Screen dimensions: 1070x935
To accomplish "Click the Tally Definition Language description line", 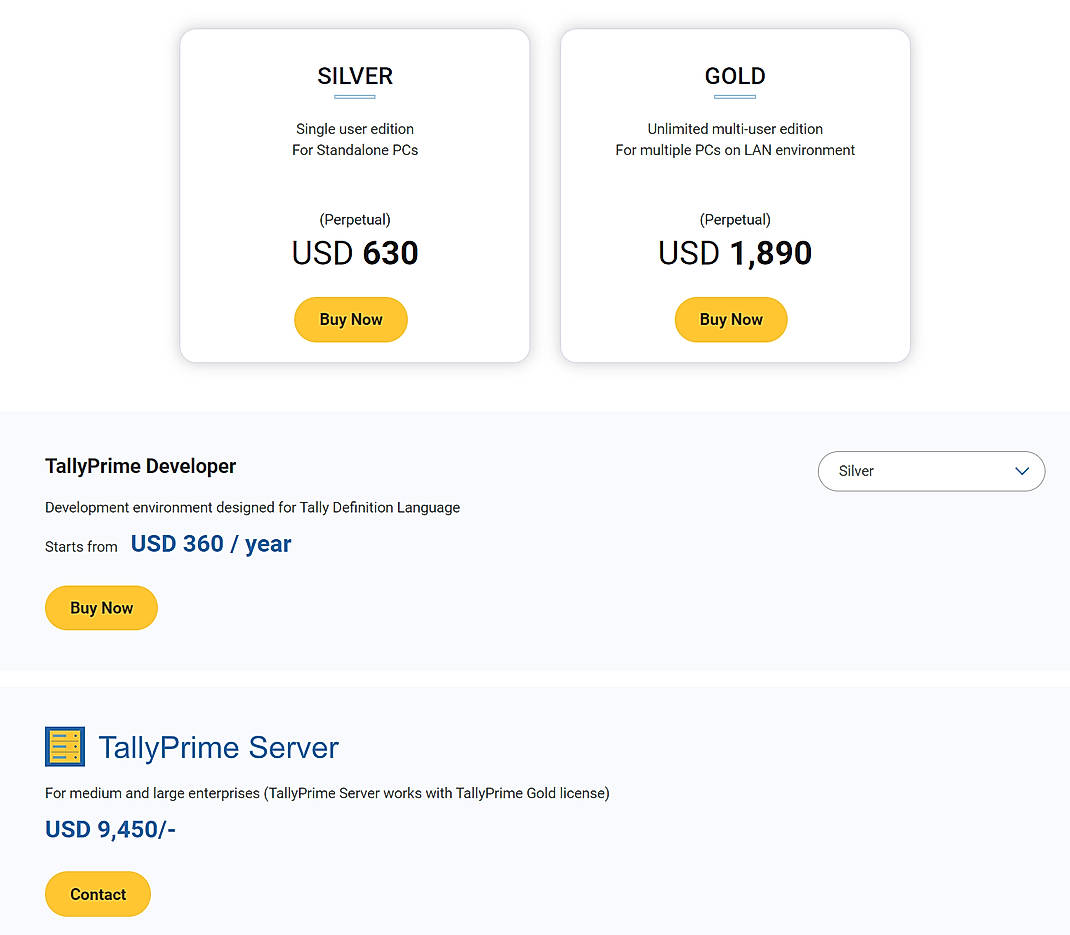I will tap(252, 507).
